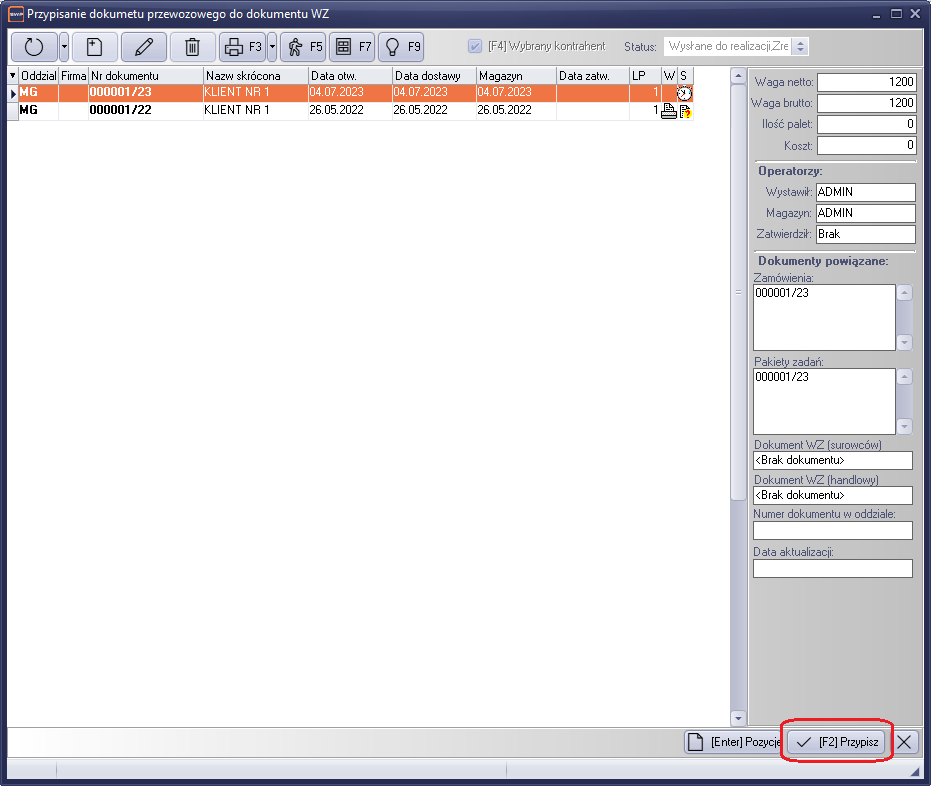Click the clock status icon in first row
Image resolution: width=931 pixels, height=786 pixels.
pyautogui.click(x=684, y=93)
